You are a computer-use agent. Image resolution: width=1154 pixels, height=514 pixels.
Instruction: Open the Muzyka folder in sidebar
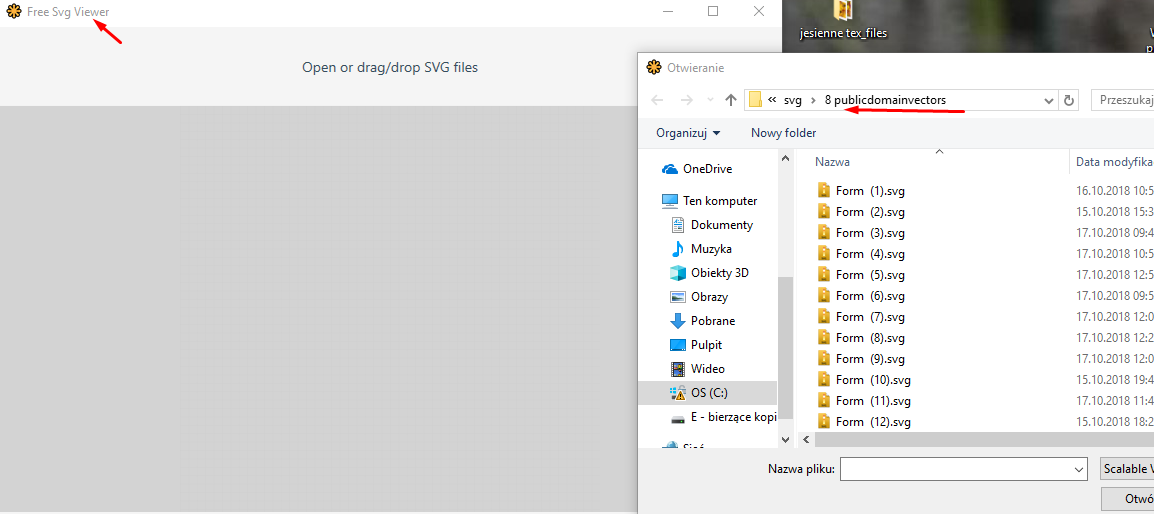tap(710, 249)
